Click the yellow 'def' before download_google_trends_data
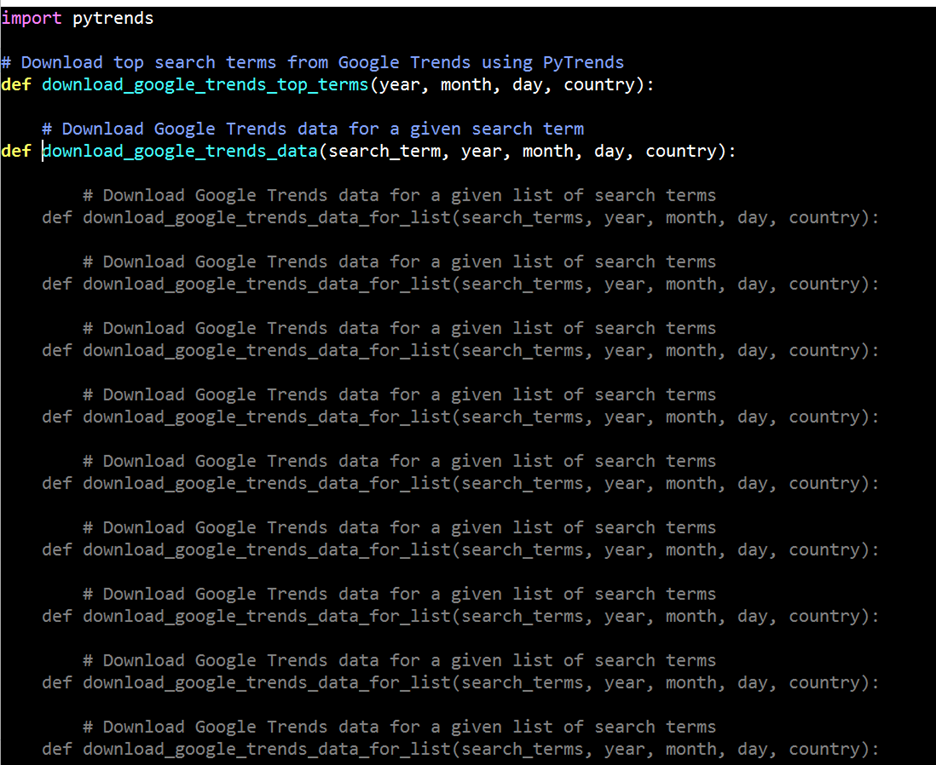The height and width of the screenshot is (765, 936). (16, 151)
